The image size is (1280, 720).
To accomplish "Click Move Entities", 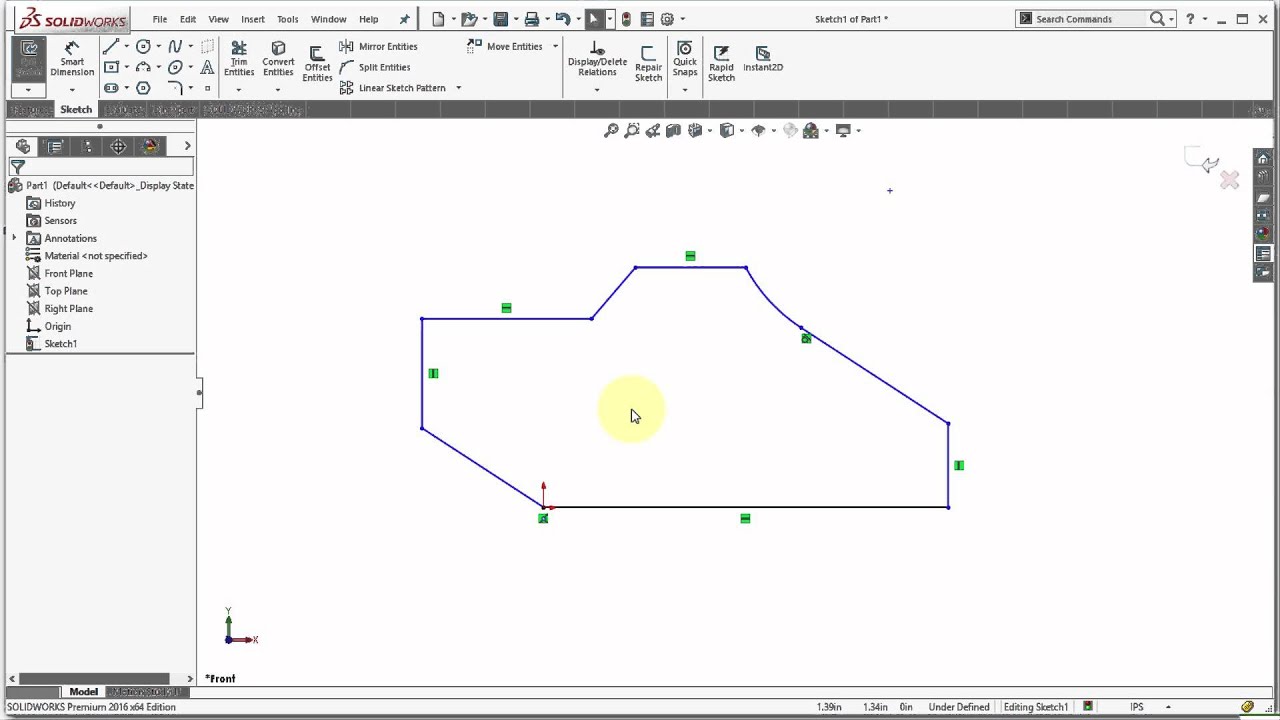I will coord(505,46).
